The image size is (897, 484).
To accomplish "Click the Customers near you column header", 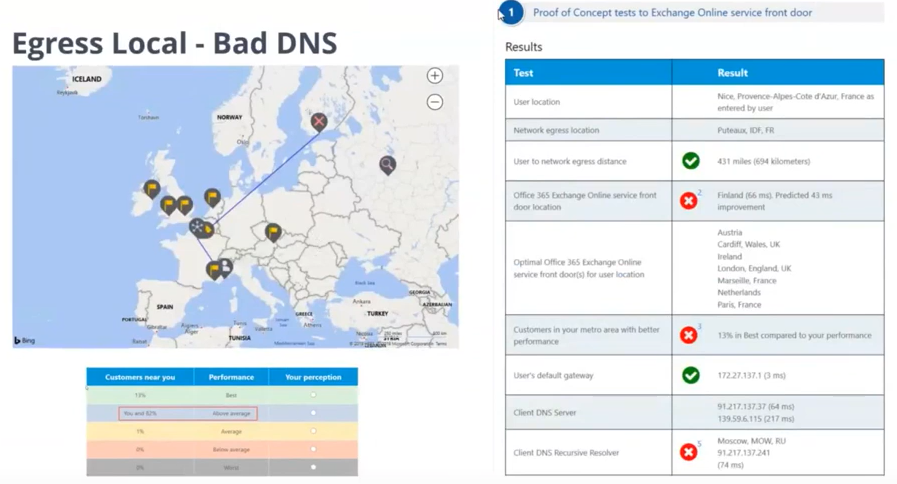I will coord(140,377).
